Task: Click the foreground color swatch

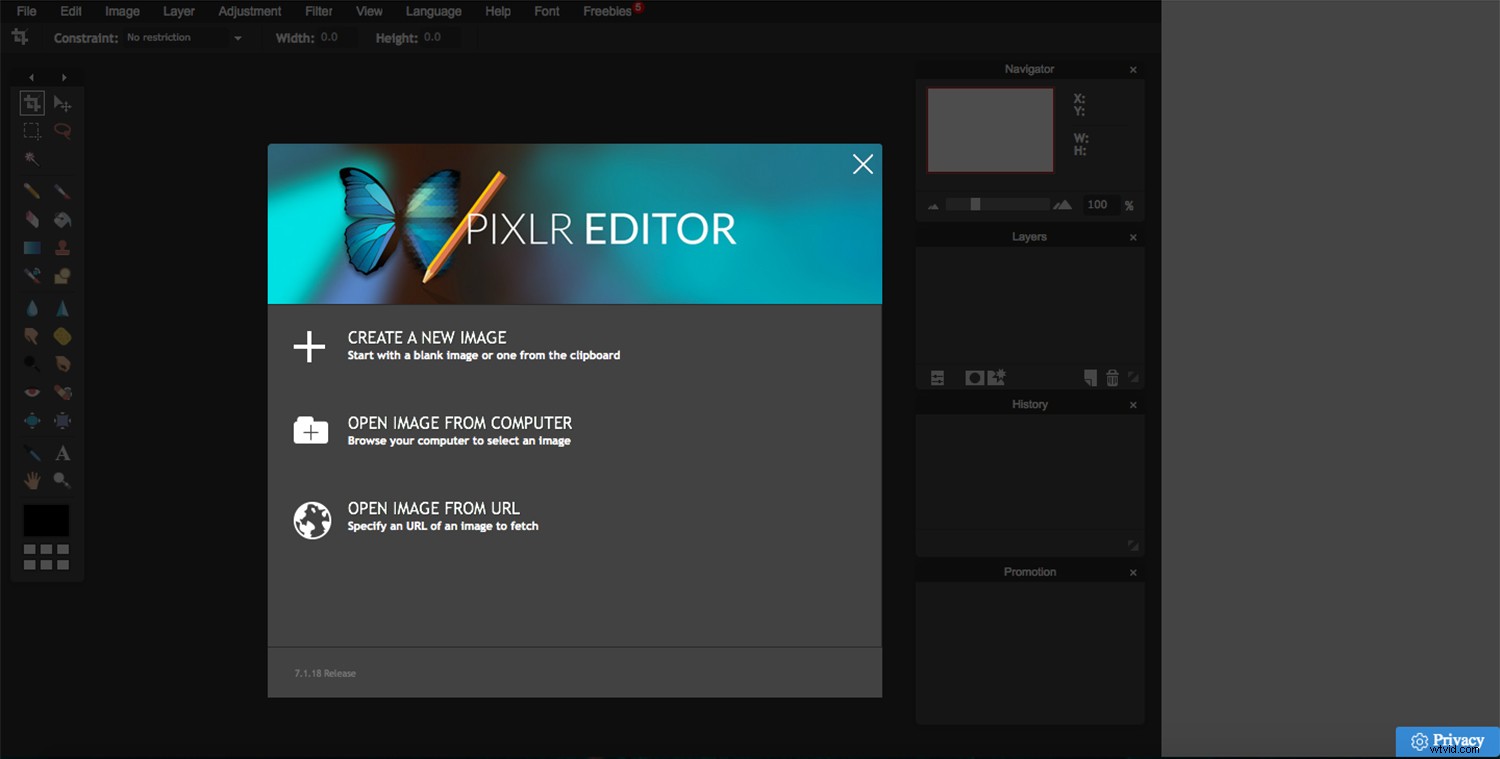Action: tap(45, 520)
